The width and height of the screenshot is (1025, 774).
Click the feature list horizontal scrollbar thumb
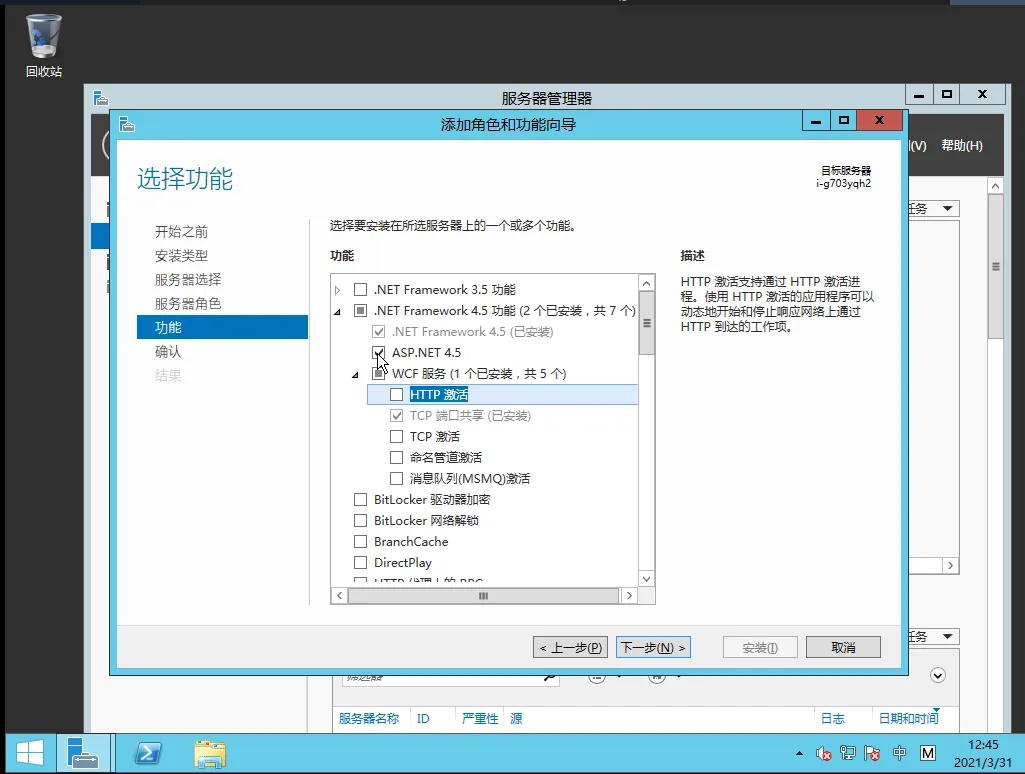(483, 595)
